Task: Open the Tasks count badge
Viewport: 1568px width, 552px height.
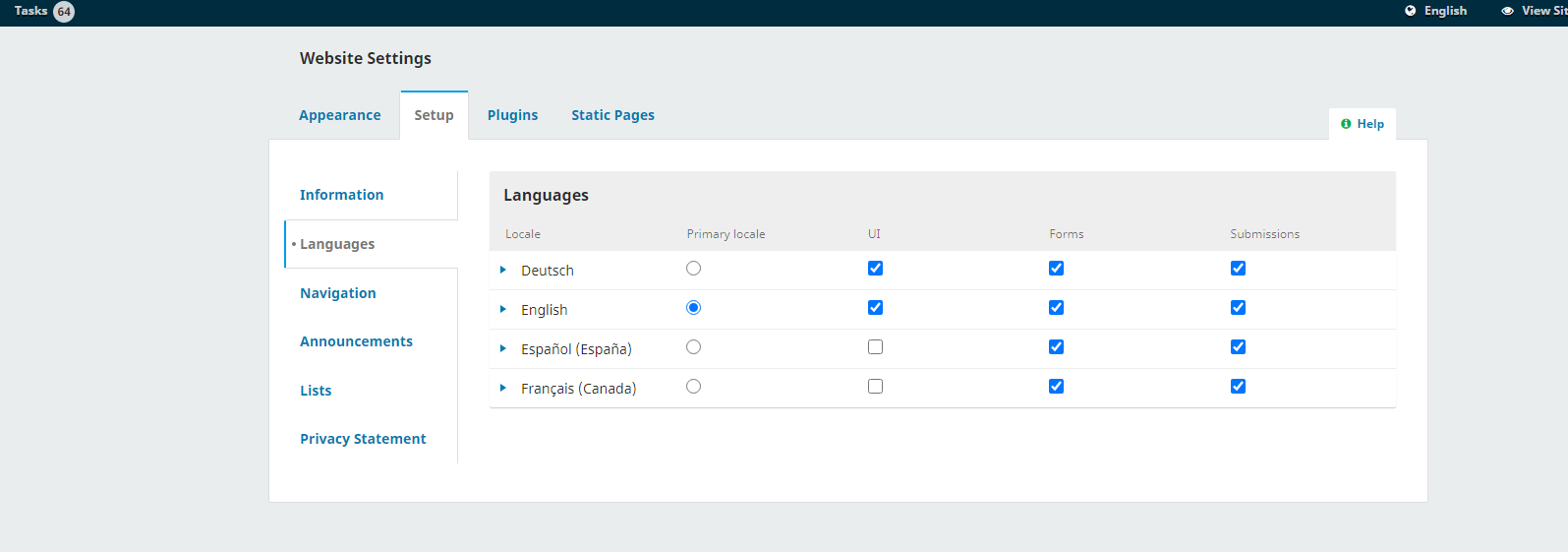Action: click(x=64, y=12)
